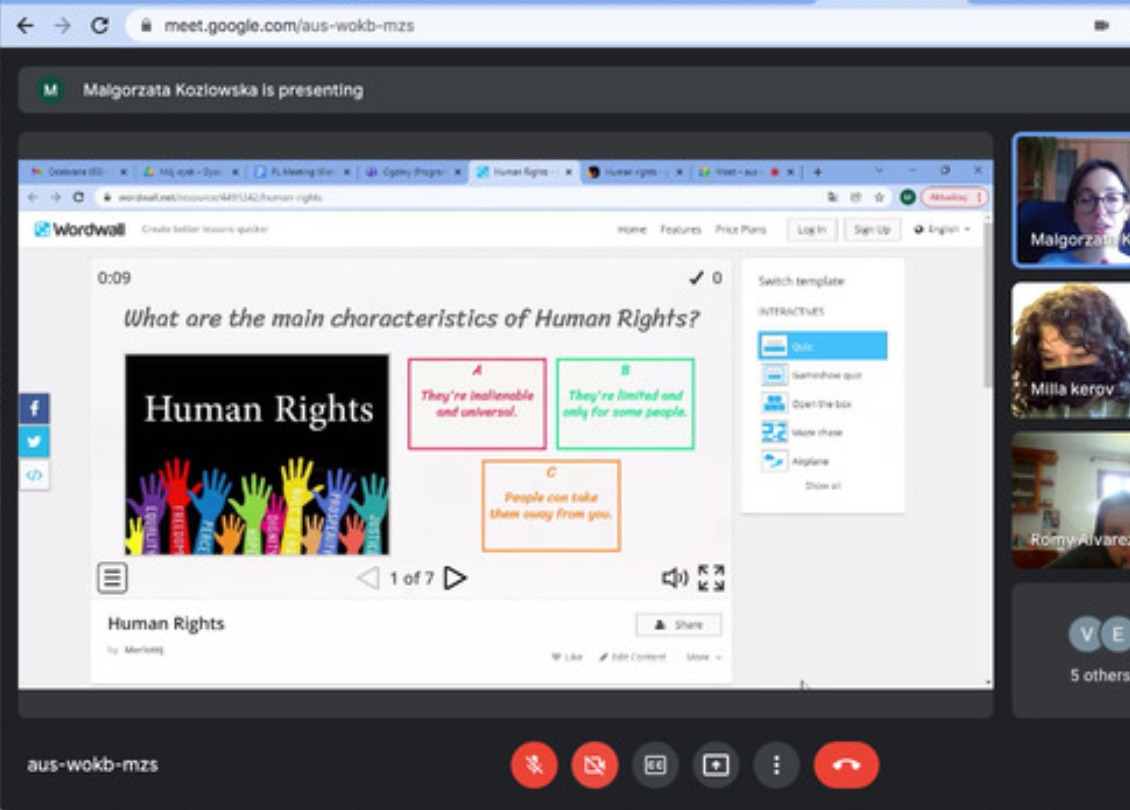Select answer C orange box
Viewport: 1130px width, 810px height.
(551, 505)
